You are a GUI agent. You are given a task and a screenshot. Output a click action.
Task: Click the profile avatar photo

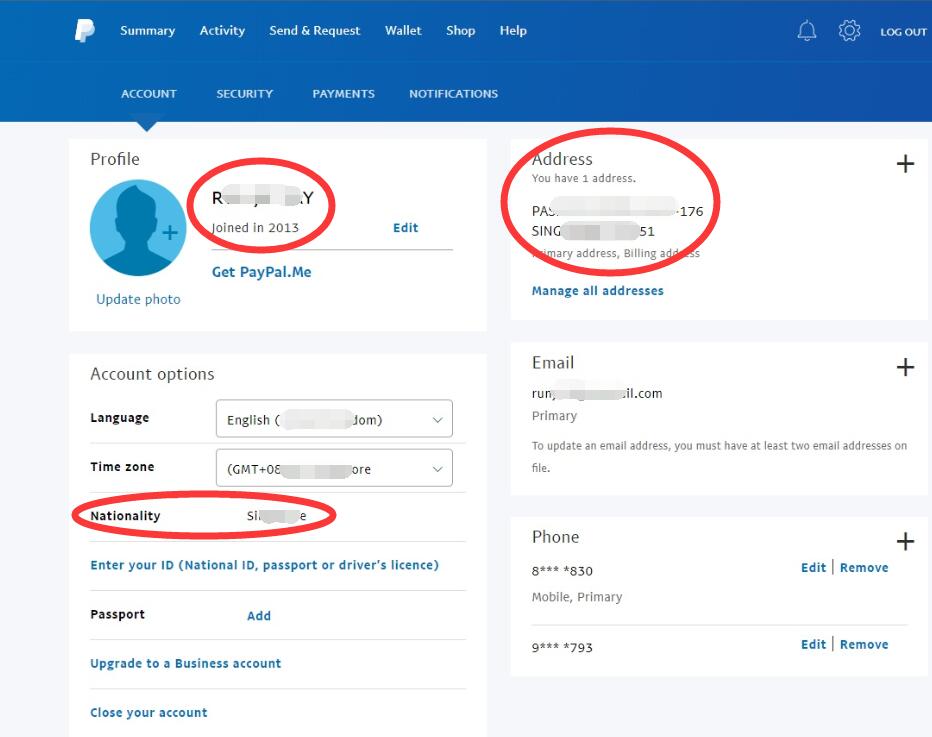(138, 228)
